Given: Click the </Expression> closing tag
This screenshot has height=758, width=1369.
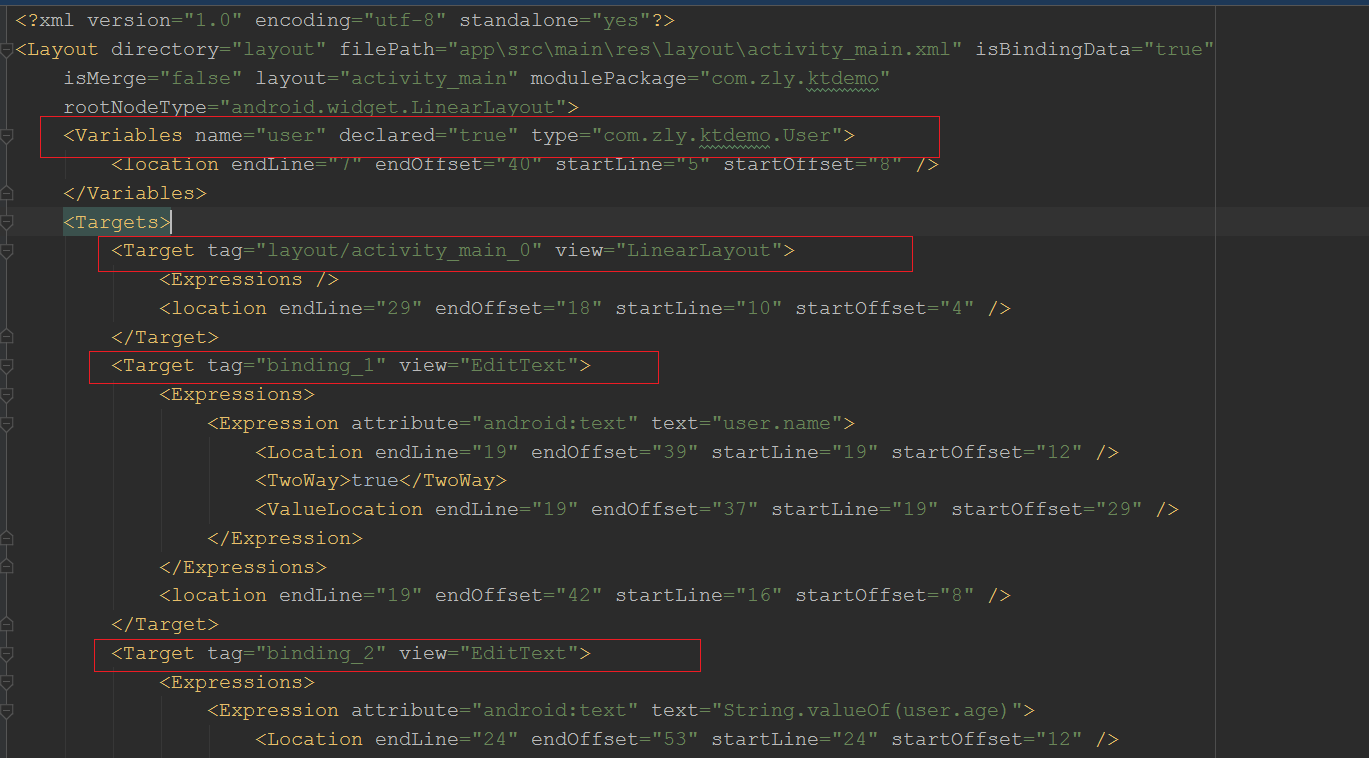Looking at the screenshot, I should 285,538.
